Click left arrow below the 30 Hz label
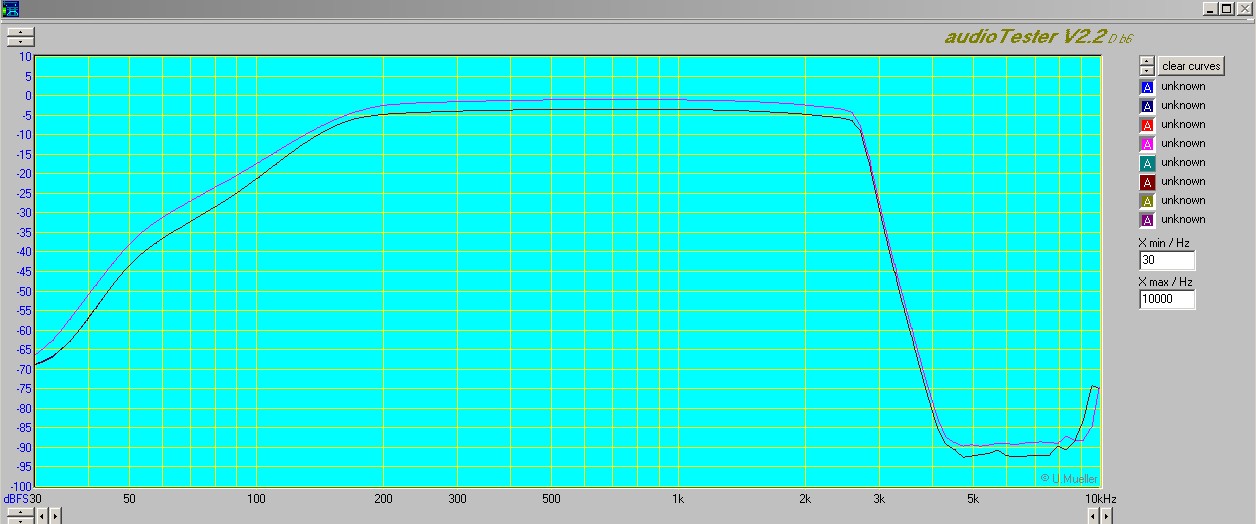The width and height of the screenshot is (1256, 524). point(42,516)
